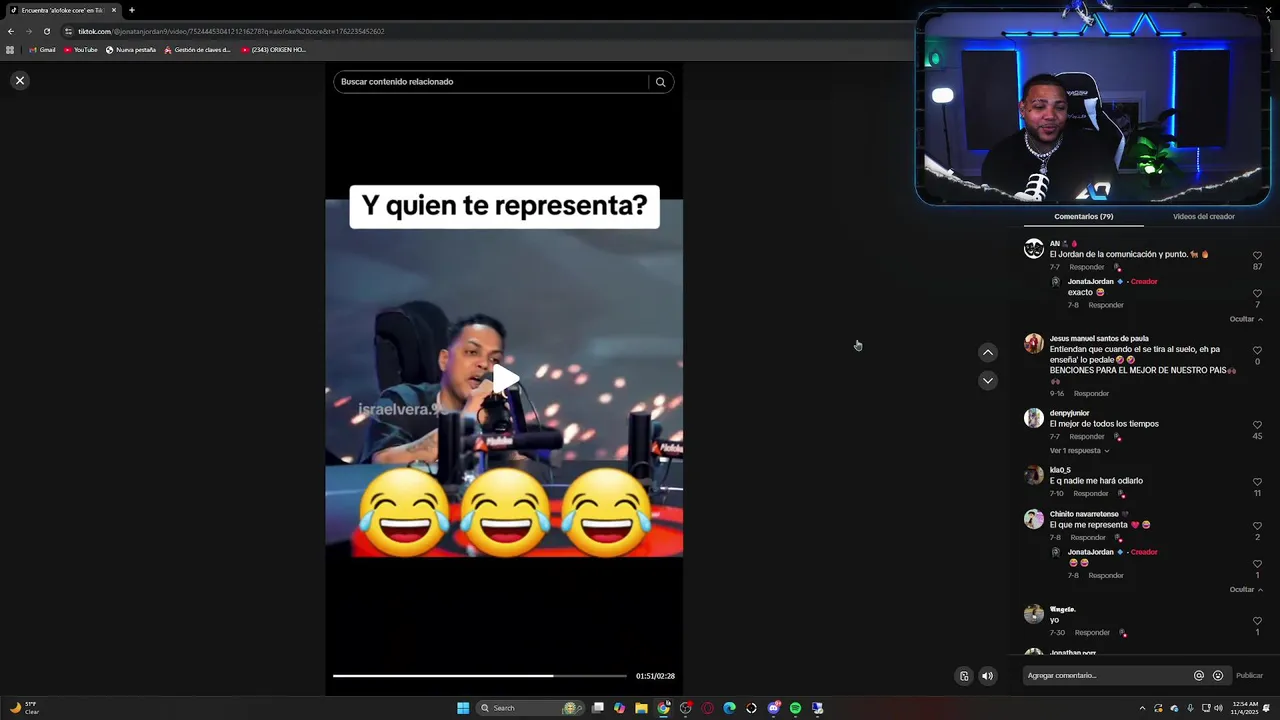Toggle auto-scroll icon beside the speaker
The height and width of the screenshot is (720, 1280).
[964, 676]
